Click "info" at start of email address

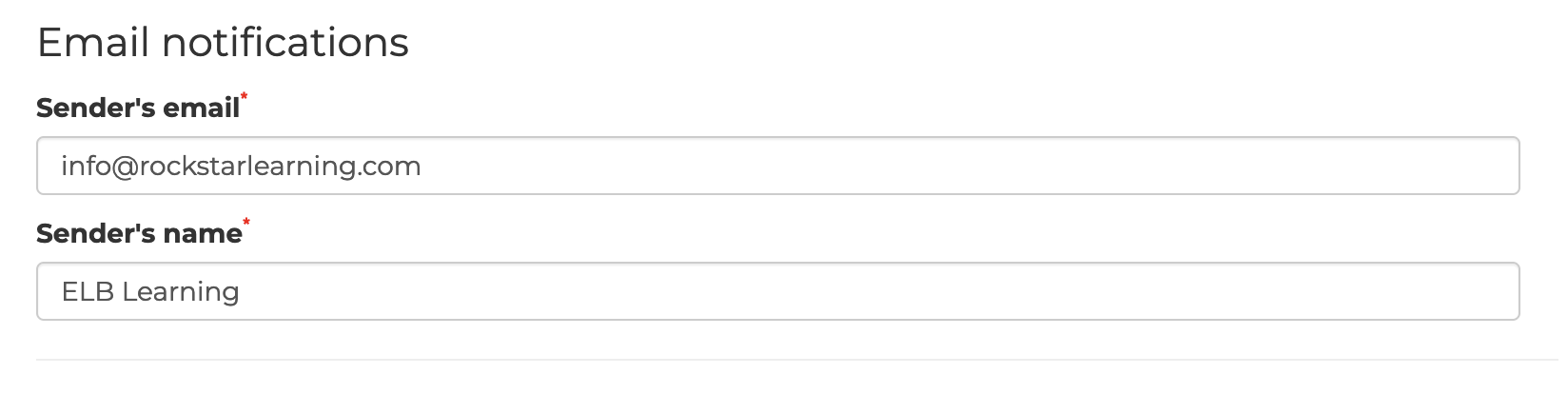pyautogui.click(x=84, y=167)
